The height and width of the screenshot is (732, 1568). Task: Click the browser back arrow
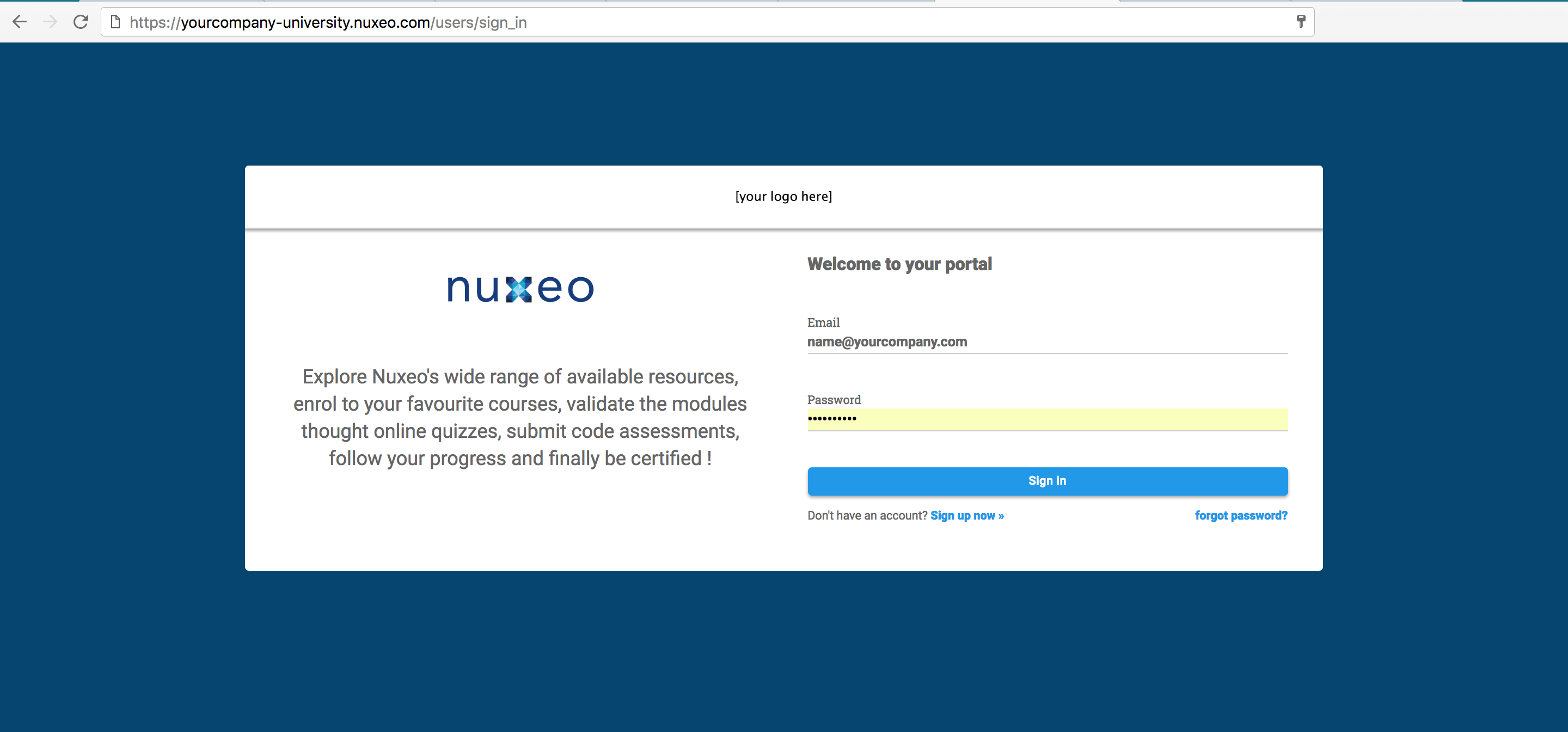[x=20, y=22]
